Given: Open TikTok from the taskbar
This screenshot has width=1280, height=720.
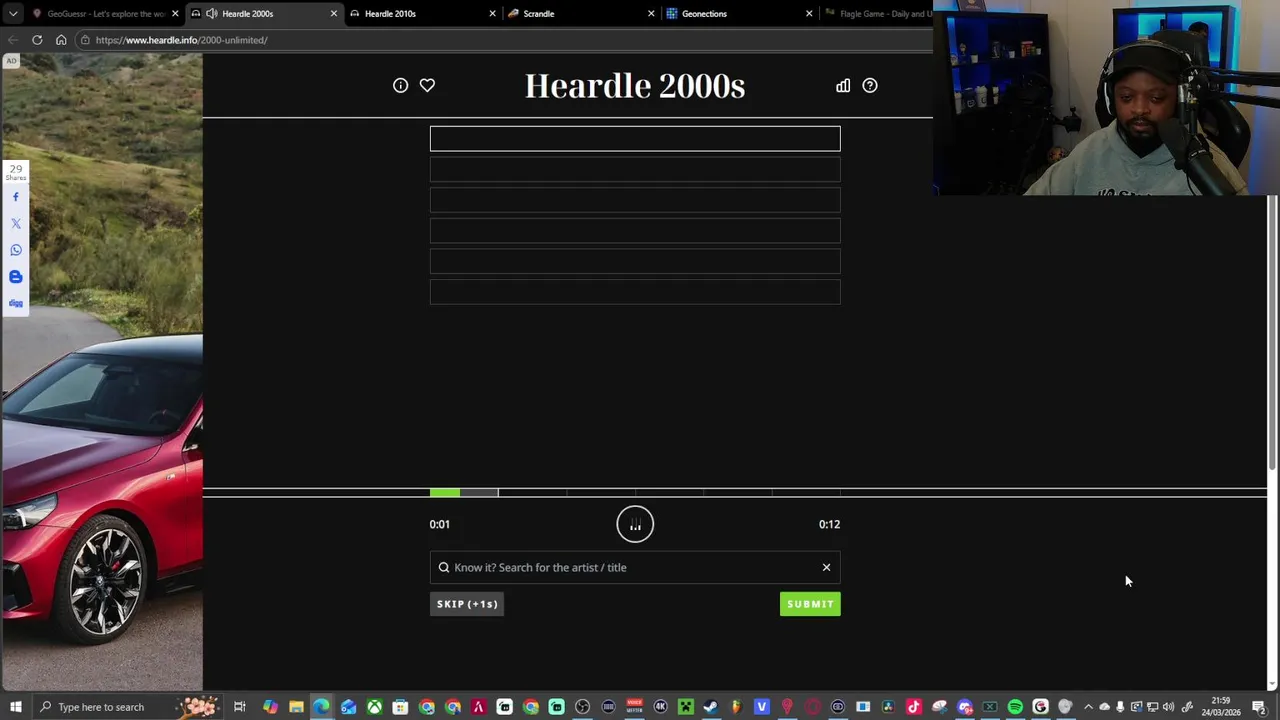Looking at the screenshot, I should pos(913,707).
